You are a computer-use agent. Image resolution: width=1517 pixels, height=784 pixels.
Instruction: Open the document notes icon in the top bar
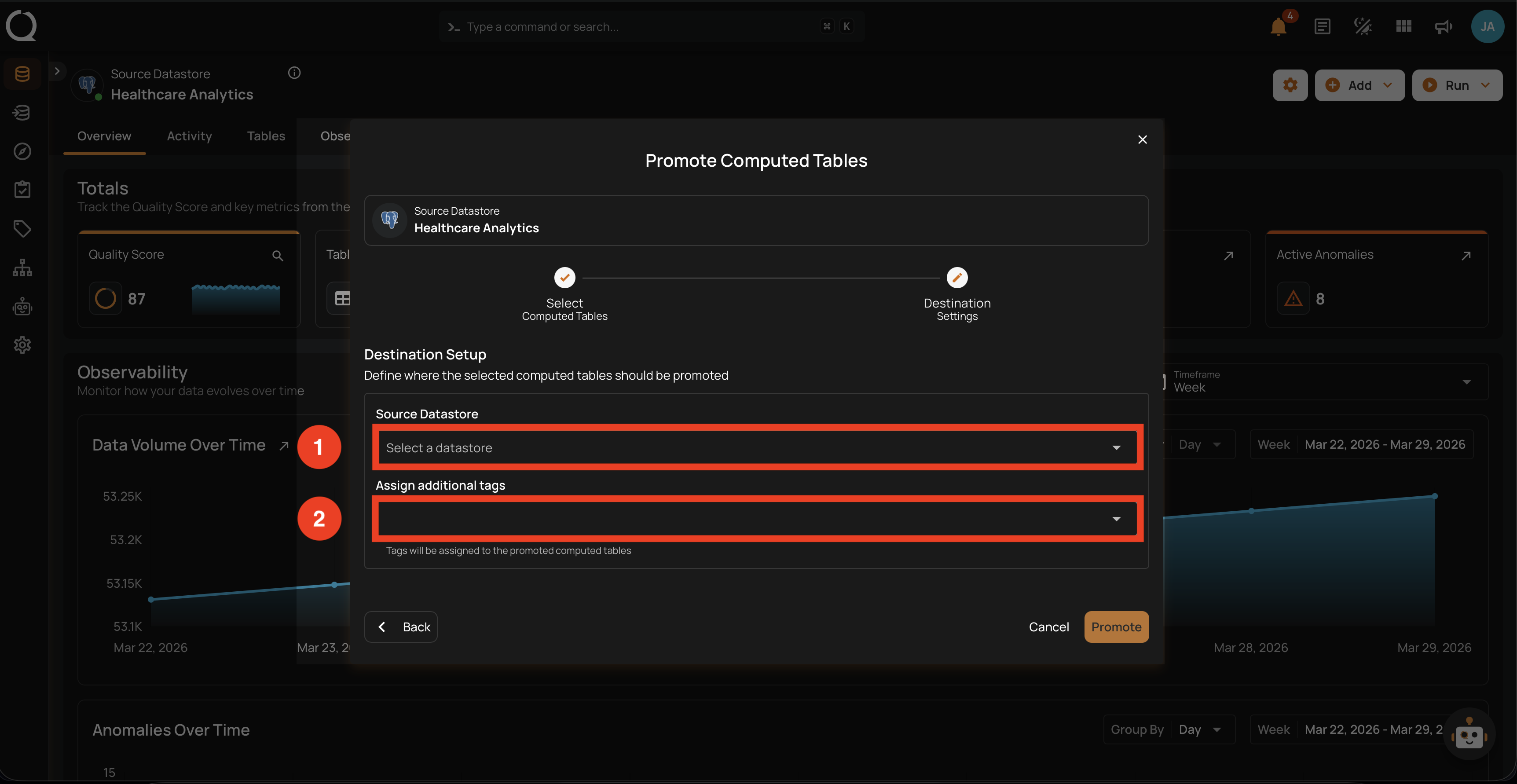click(1322, 26)
